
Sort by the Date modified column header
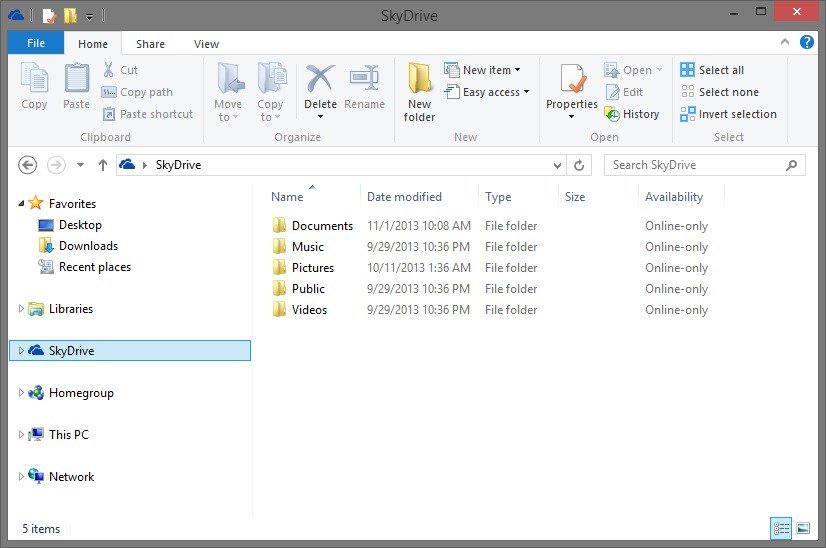click(x=404, y=197)
